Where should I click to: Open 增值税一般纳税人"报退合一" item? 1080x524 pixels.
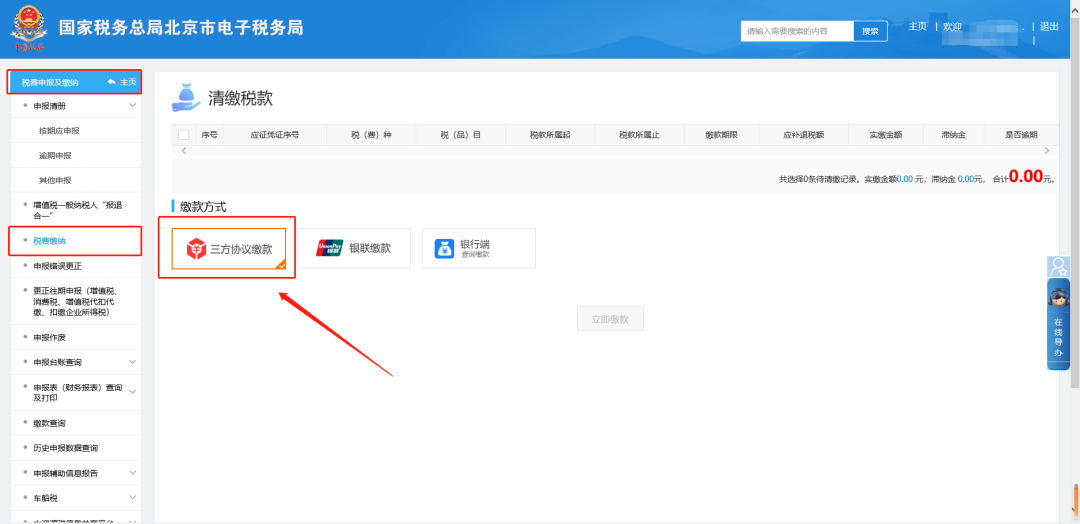pyautogui.click(x=76, y=210)
